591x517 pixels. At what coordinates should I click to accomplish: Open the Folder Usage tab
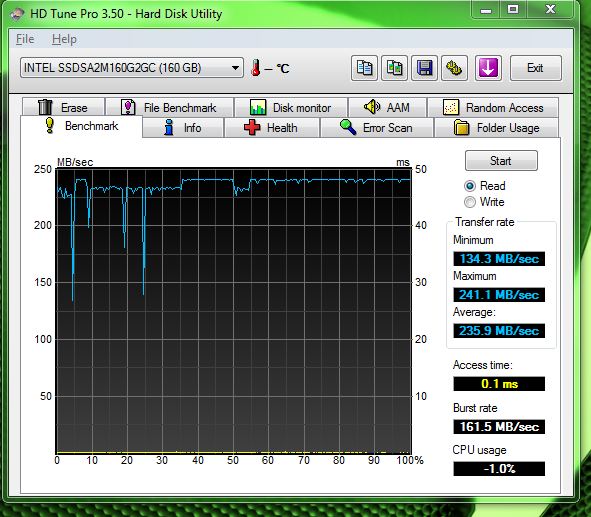(x=496, y=127)
